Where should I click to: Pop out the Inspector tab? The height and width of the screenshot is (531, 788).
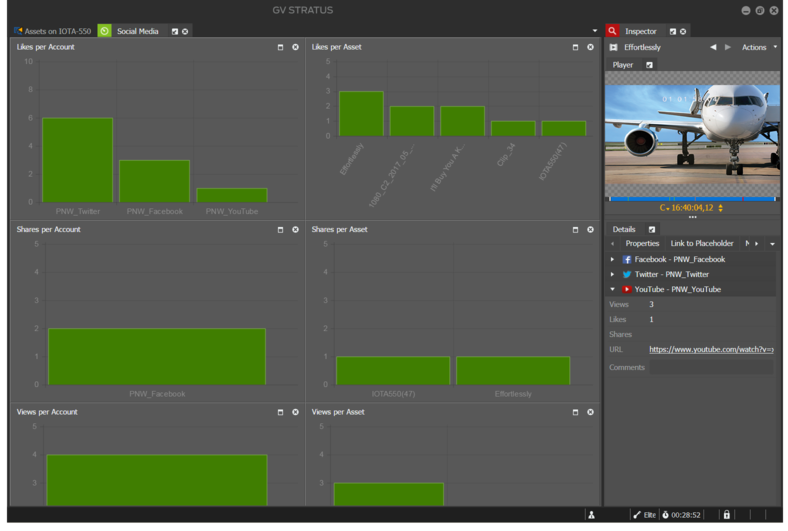click(x=673, y=32)
